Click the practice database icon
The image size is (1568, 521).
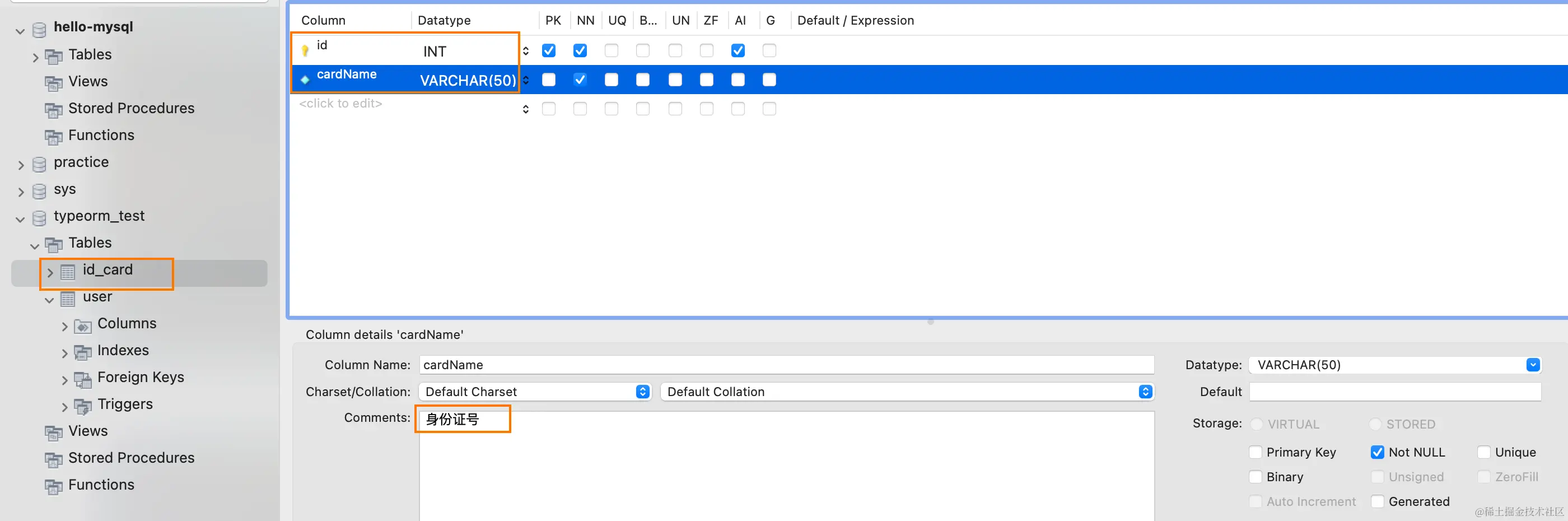39,164
